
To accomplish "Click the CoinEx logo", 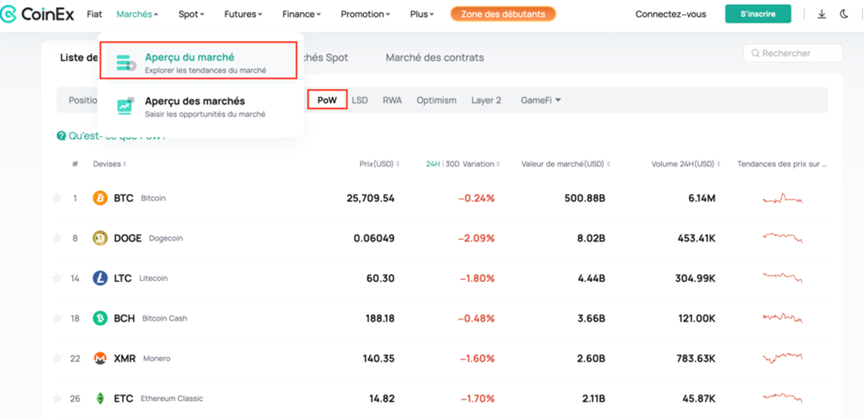I will coord(37,14).
